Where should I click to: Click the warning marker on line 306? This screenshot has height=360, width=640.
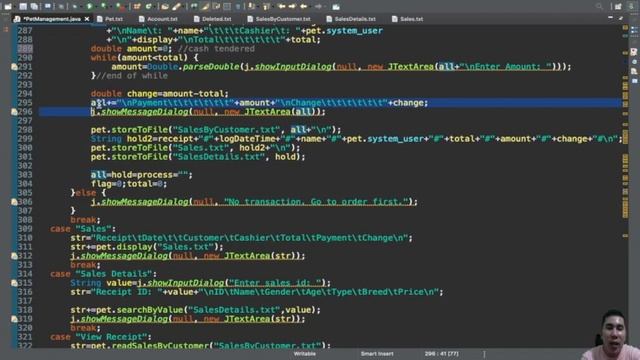[x=14, y=202]
